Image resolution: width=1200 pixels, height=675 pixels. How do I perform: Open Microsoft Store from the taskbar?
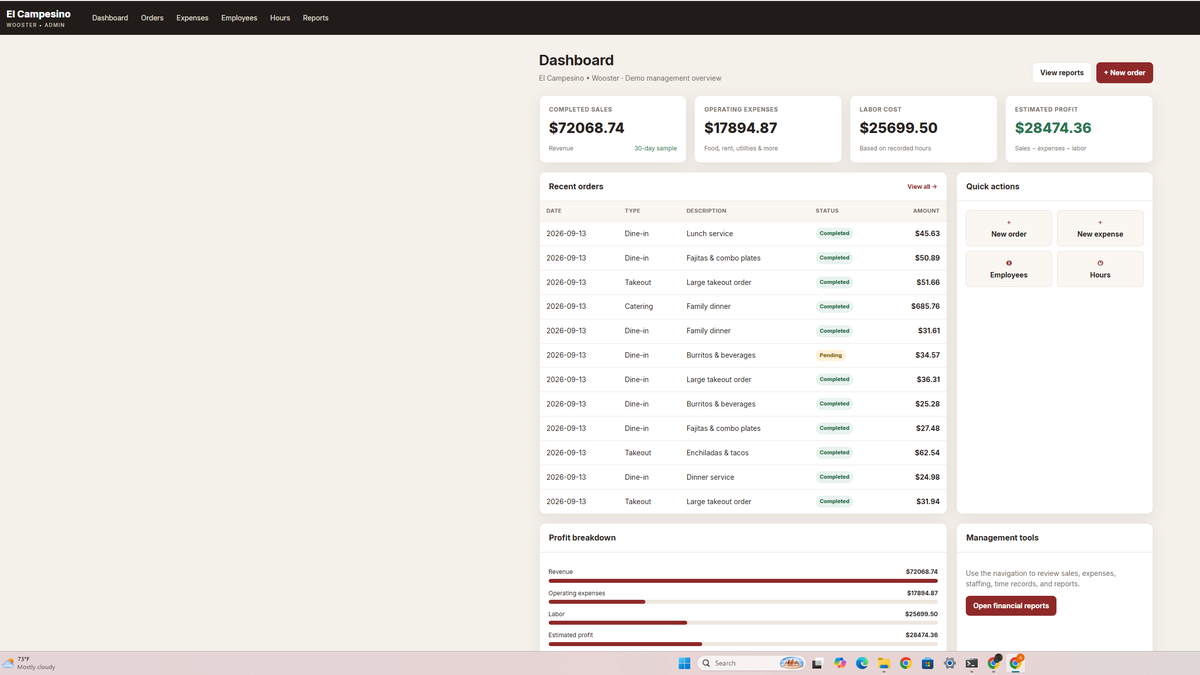pyautogui.click(x=928, y=663)
